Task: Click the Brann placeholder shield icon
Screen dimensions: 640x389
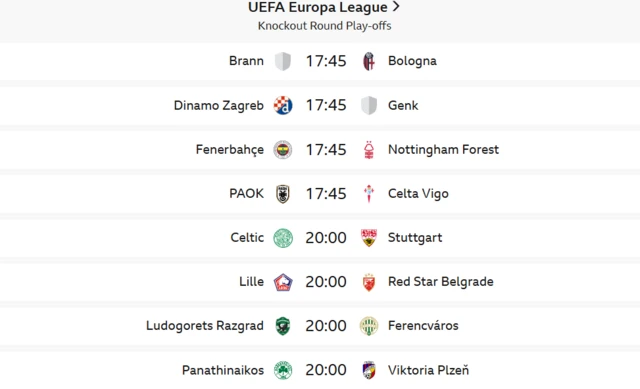Action: [x=283, y=61]
